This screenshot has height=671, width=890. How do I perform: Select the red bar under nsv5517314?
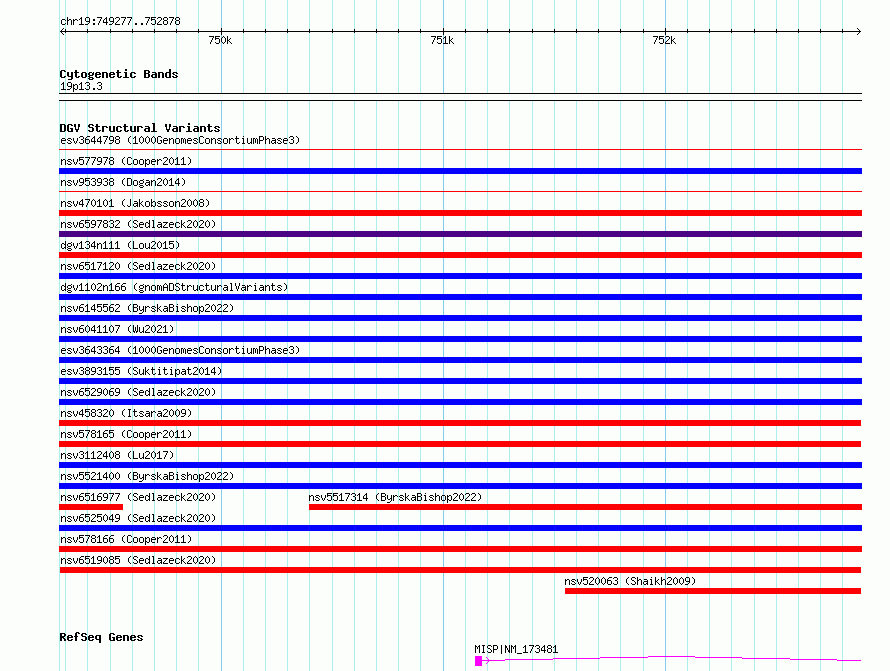(585, 507)
